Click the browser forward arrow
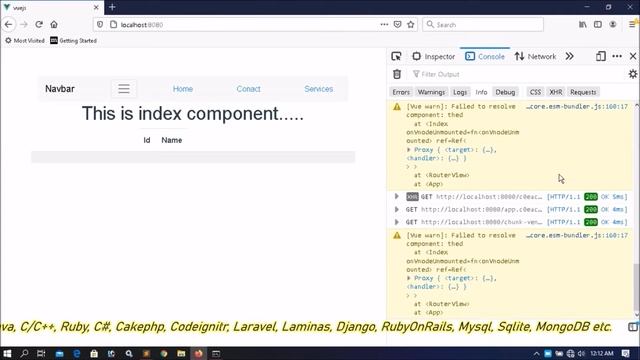Viewport: 640px width, 360px height. 24,24
